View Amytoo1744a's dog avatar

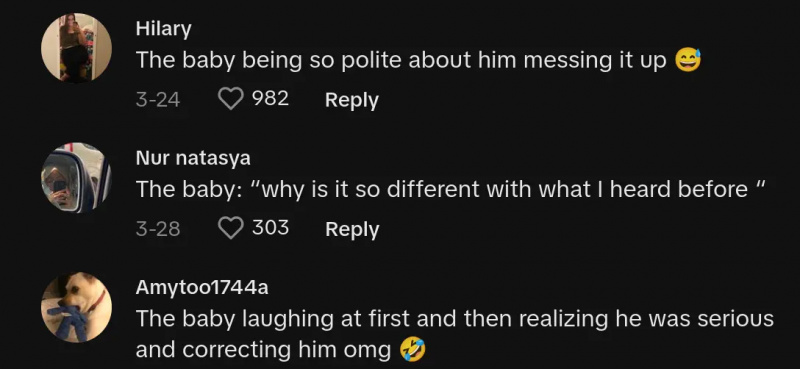tap(76, 307)
